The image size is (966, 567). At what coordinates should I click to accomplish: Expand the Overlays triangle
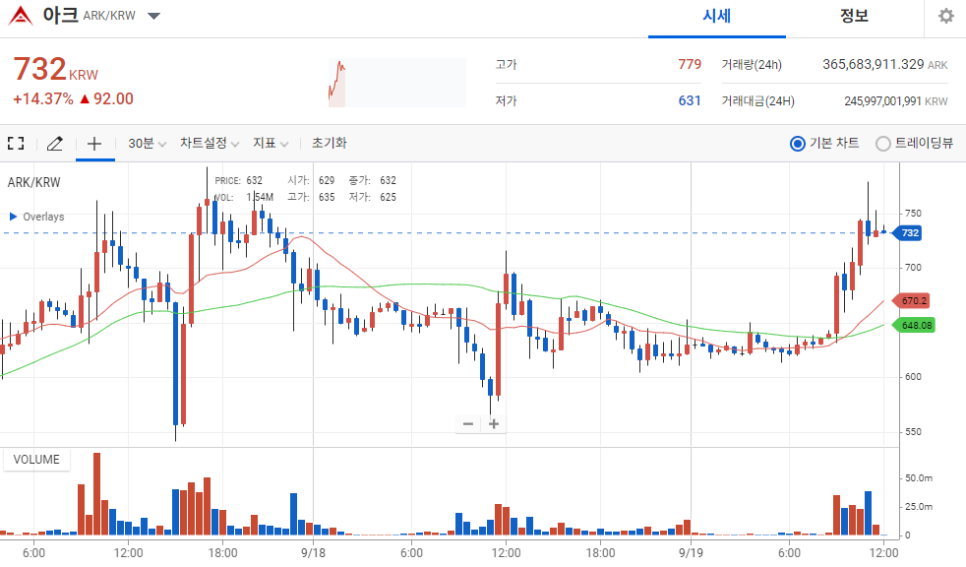tap(13, 216)
